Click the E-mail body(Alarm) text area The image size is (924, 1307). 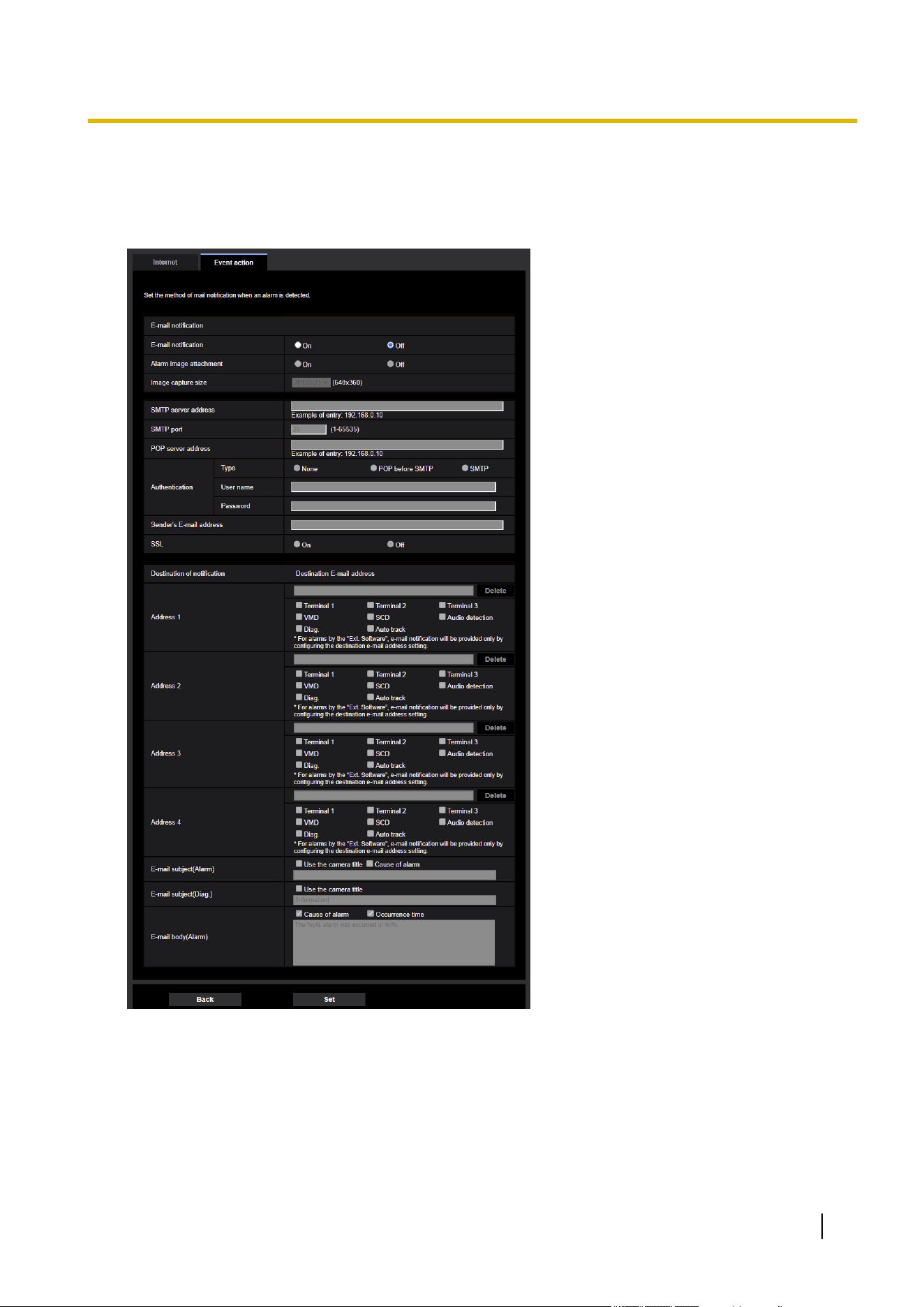[394, 943]
